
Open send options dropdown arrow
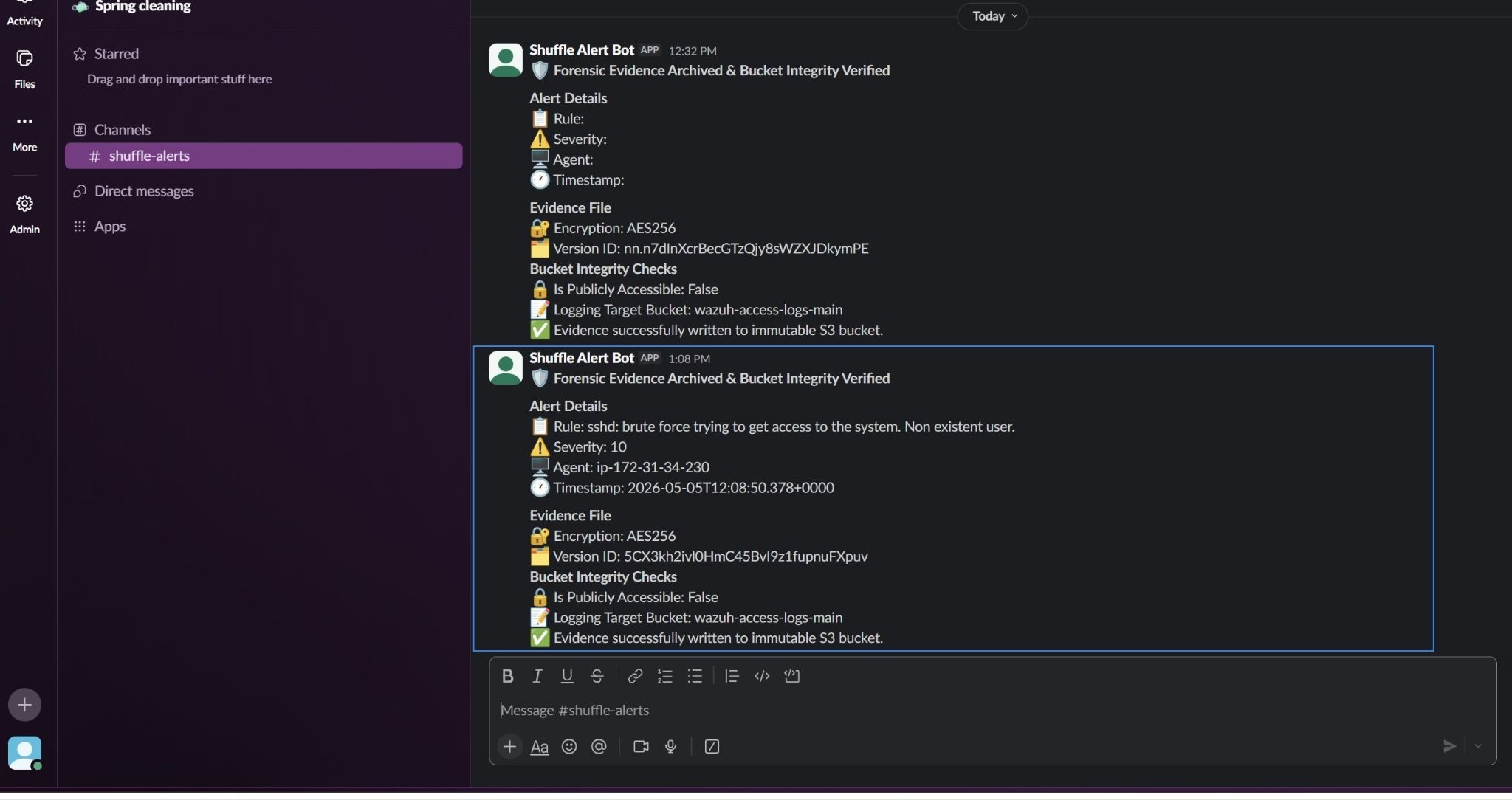pos(1478,747)
